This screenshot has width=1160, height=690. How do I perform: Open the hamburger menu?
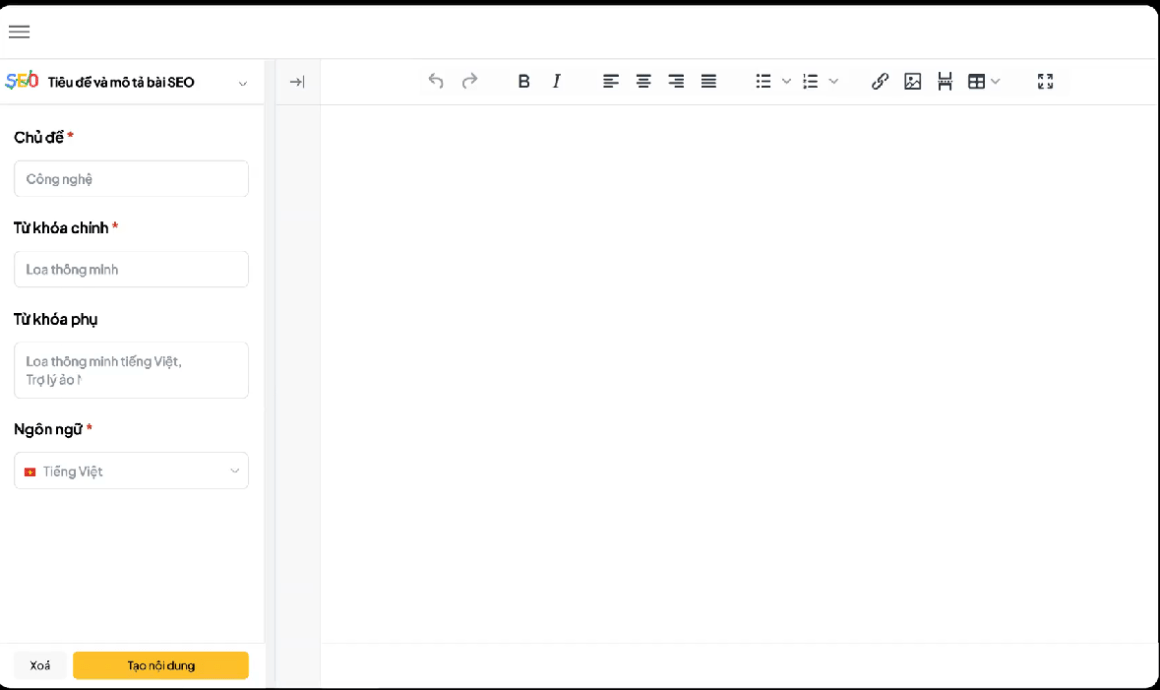pyautogui.click(x=19, y=31)
